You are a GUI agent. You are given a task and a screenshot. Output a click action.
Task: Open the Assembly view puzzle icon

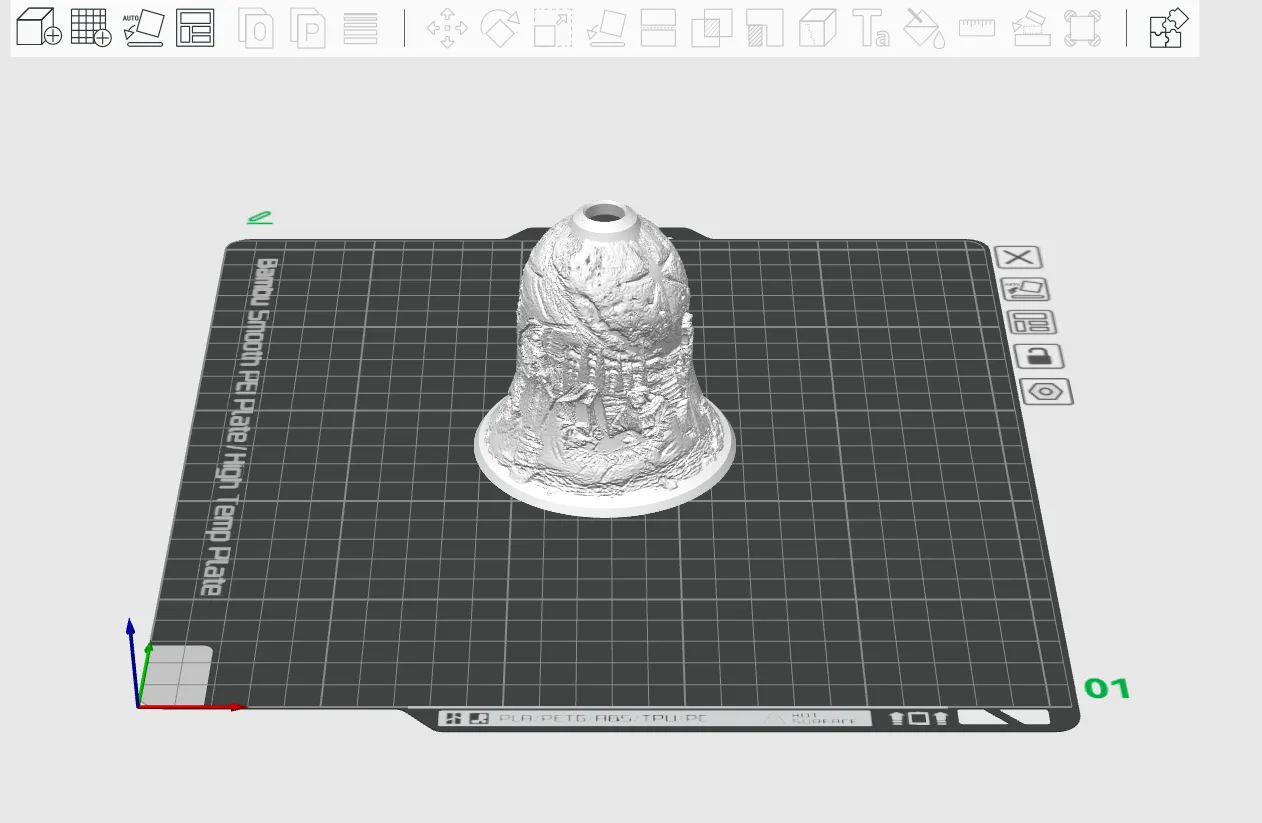click(x=1167, y=28)
